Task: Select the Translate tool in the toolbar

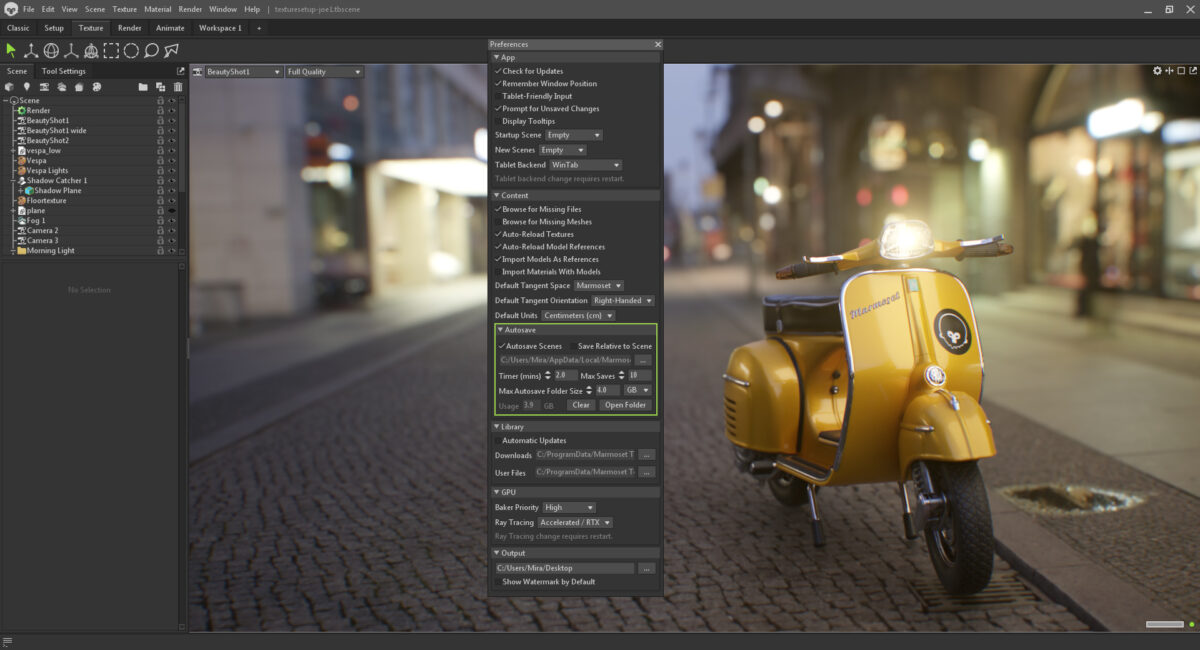Action: (31, 50)
